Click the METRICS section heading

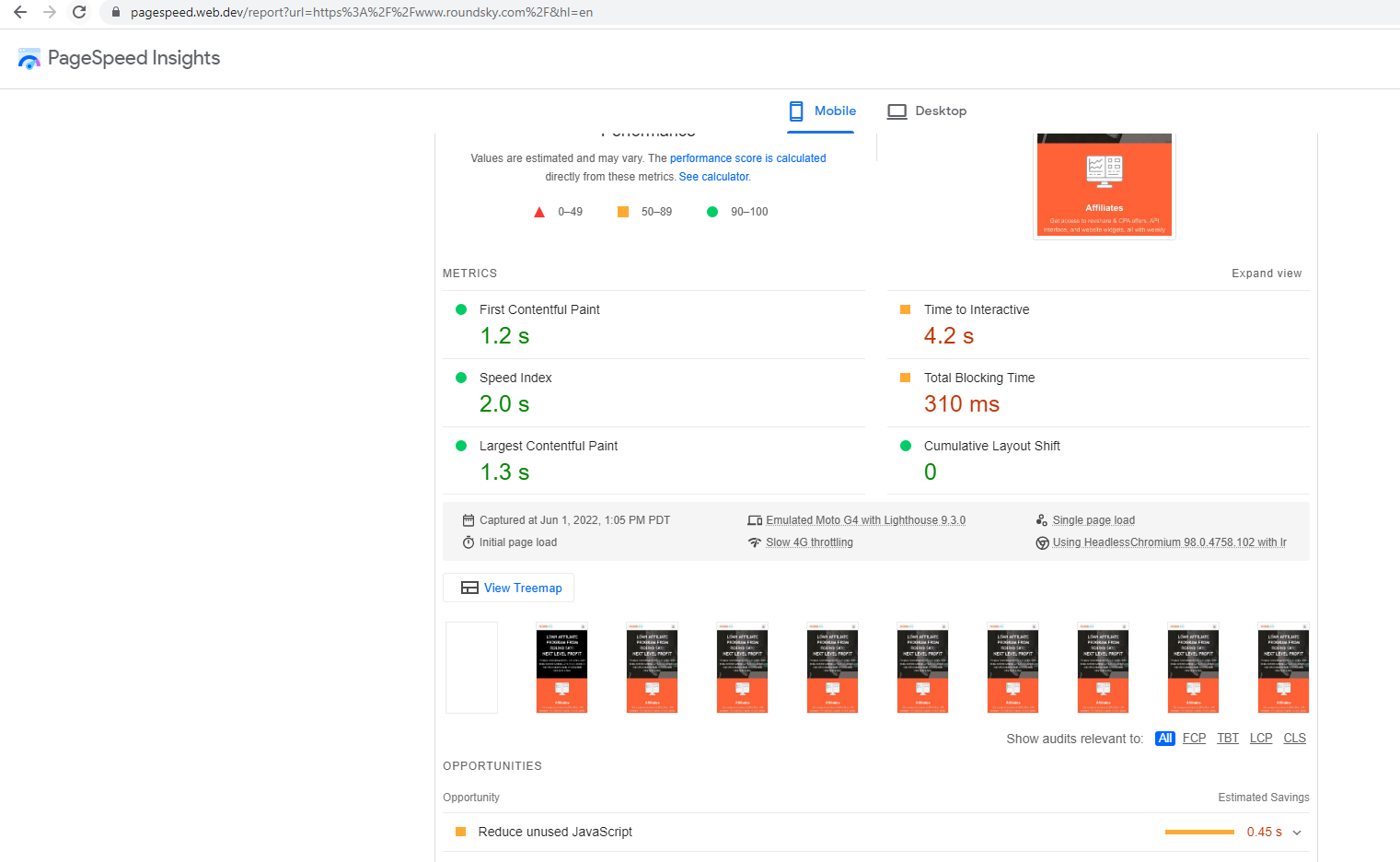[x=469, y=274]
